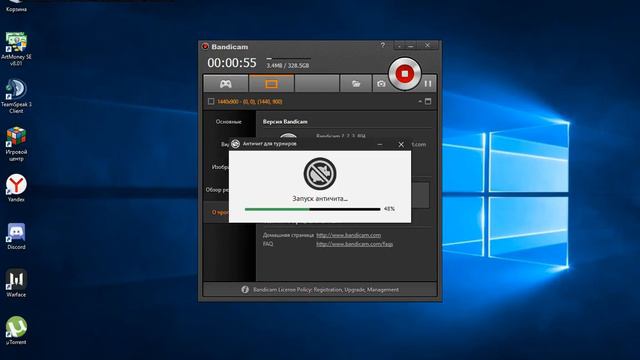The image size is (640, 360).
Task: Click the Bandicam logo in the title bar
Action: [x=205, y=47]
